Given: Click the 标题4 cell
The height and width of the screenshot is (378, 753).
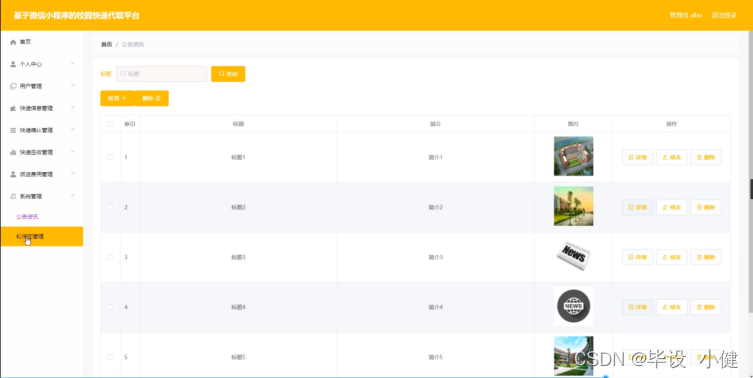Looking at the screenshot, I should pos(238,307).
